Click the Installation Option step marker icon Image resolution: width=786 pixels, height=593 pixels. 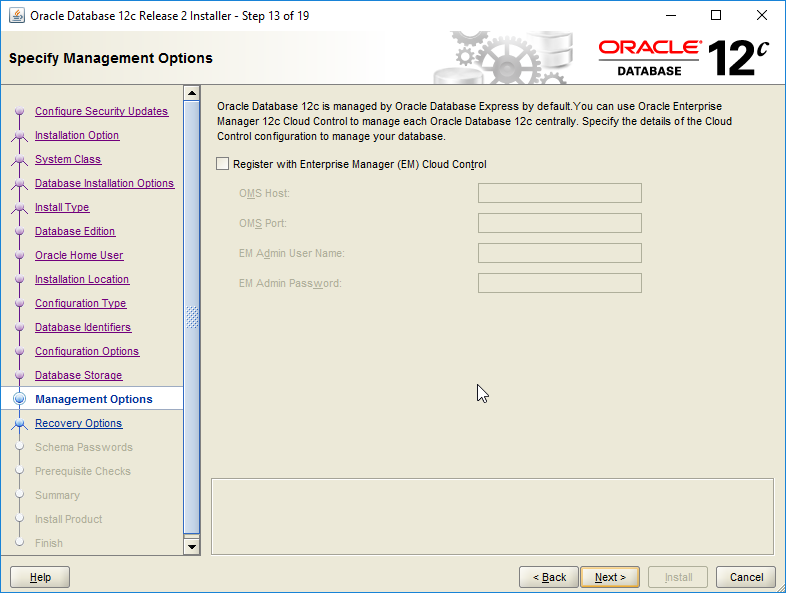20,135
